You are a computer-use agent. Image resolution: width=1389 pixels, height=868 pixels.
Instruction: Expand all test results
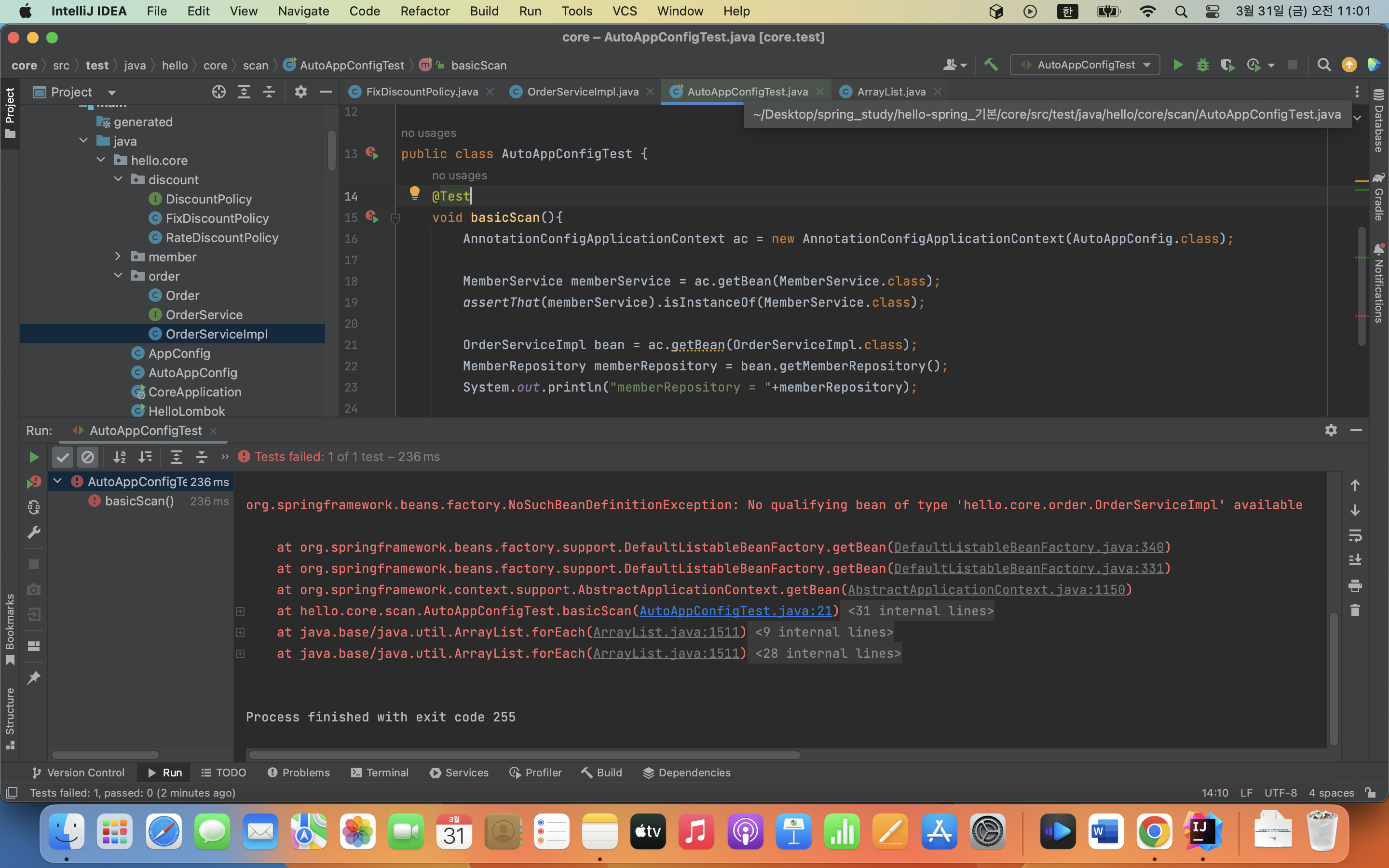pos(176,457)
